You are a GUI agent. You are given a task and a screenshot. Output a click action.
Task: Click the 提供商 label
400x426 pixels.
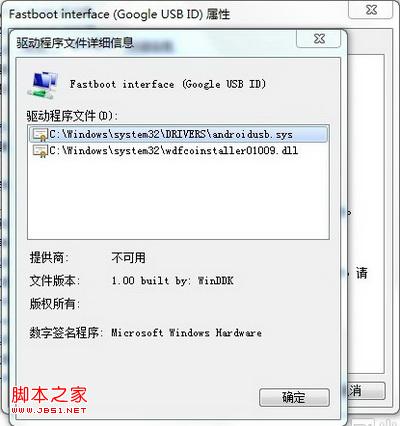tap(49, 257)
